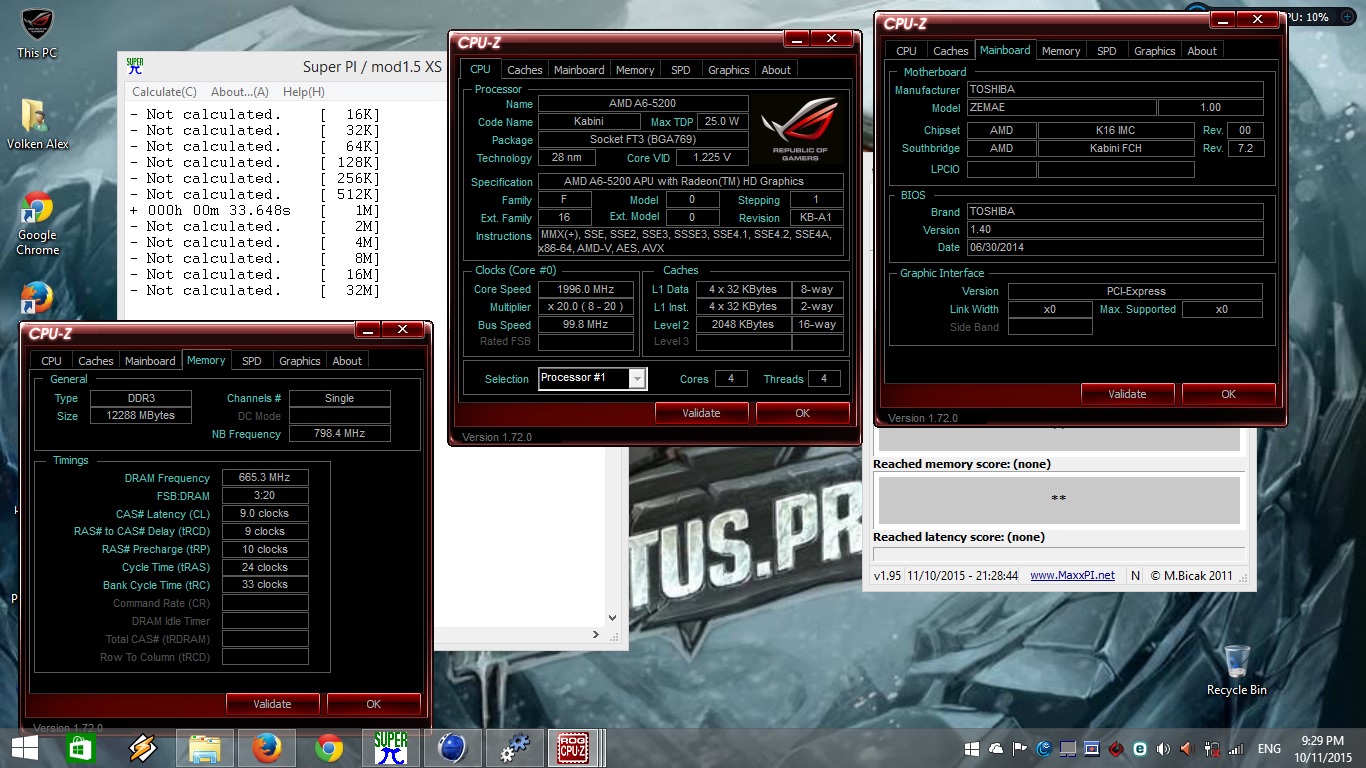Click Republic of Gamers logo
This screenshot has width=1366, height=768.
(800, 129)
